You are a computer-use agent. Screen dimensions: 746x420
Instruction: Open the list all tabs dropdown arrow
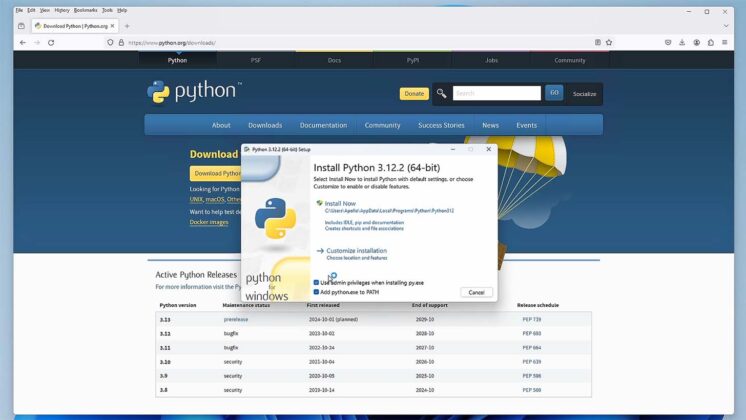click(726, 26)
